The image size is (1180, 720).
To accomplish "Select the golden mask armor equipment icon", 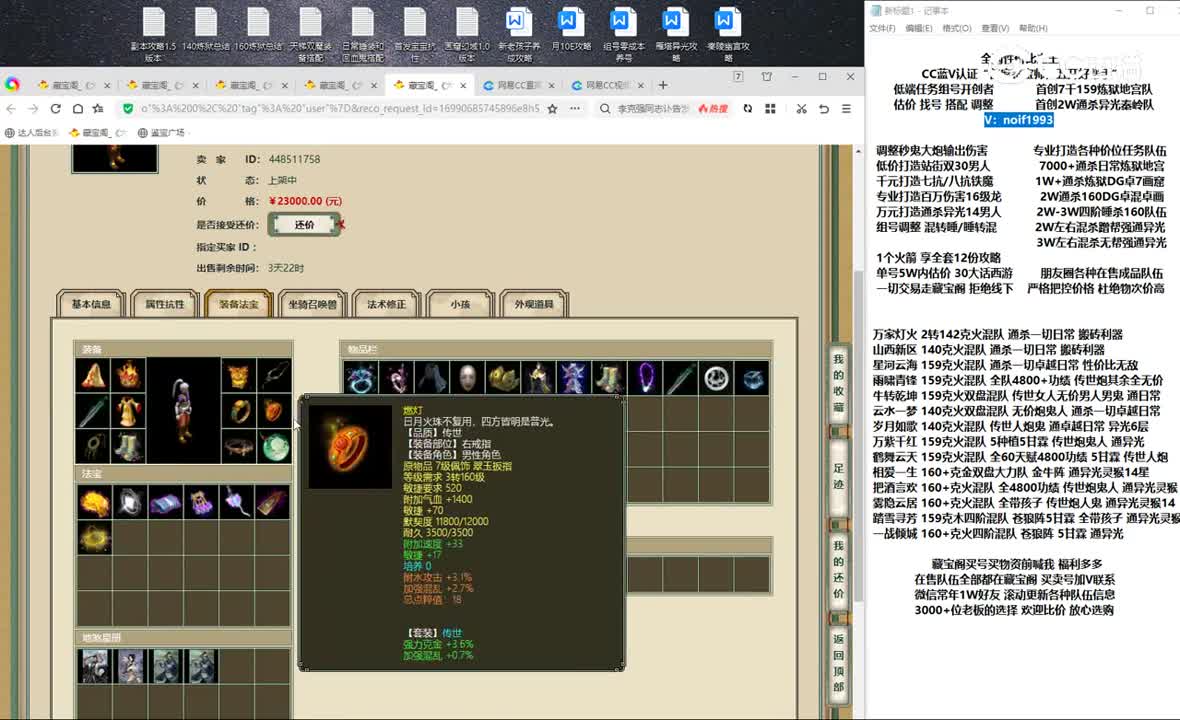I will click(x=239, y=375).
